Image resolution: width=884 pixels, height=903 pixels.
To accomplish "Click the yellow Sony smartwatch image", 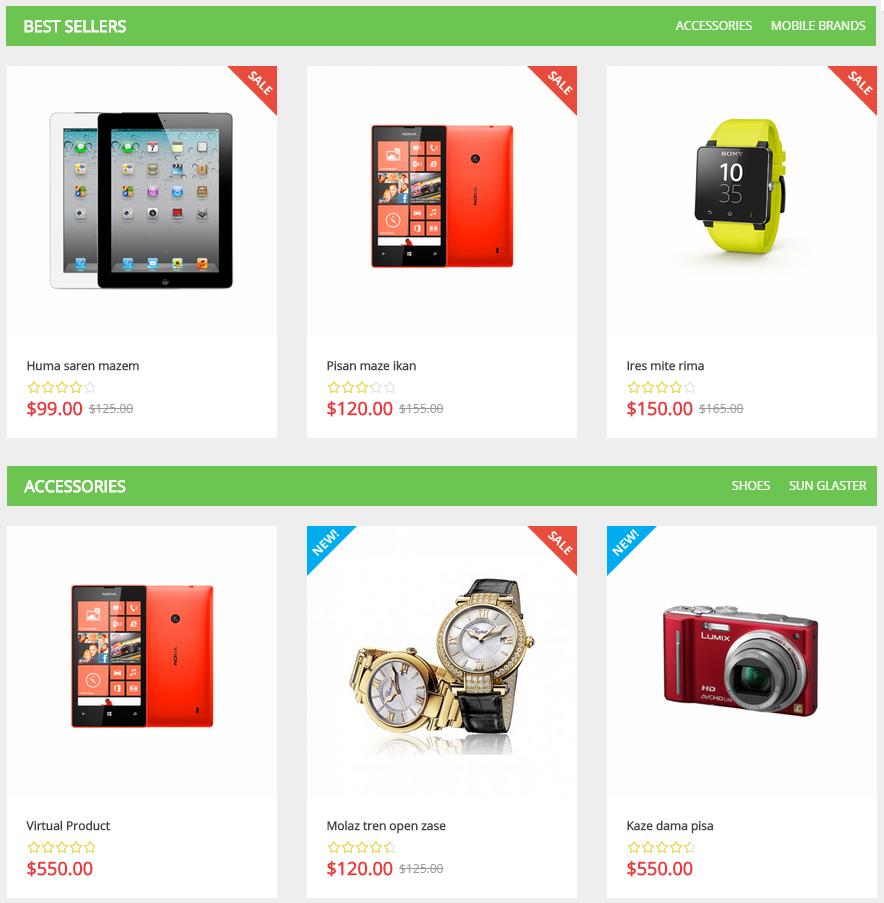I will coord(741,186).
